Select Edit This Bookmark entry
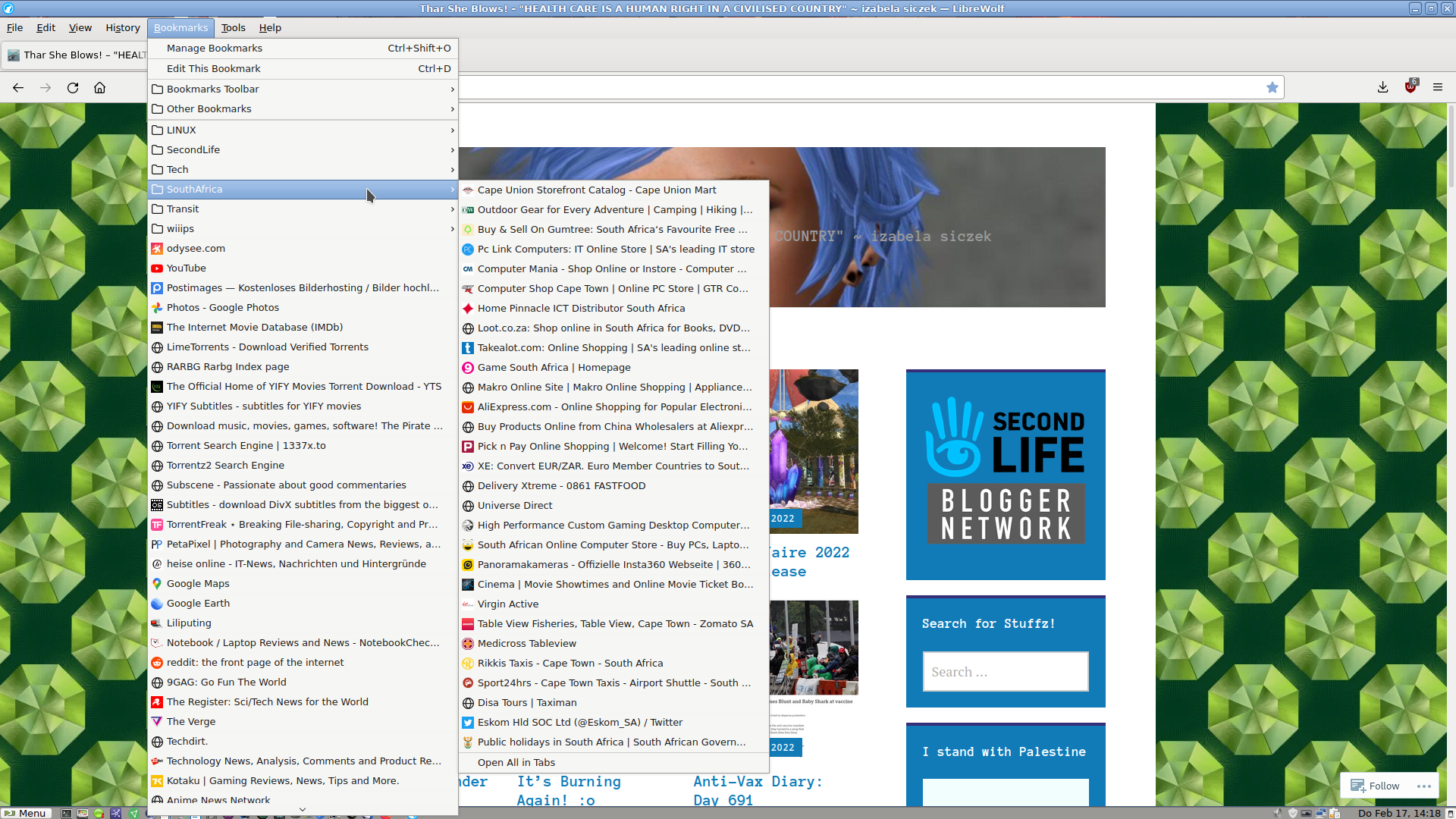The image size is (1456, 819). [303, 69]
